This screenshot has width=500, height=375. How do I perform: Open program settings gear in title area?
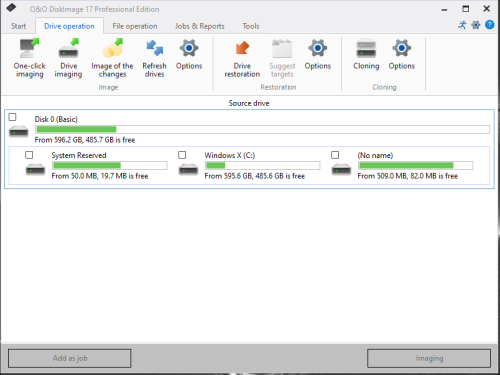point(476,25)
